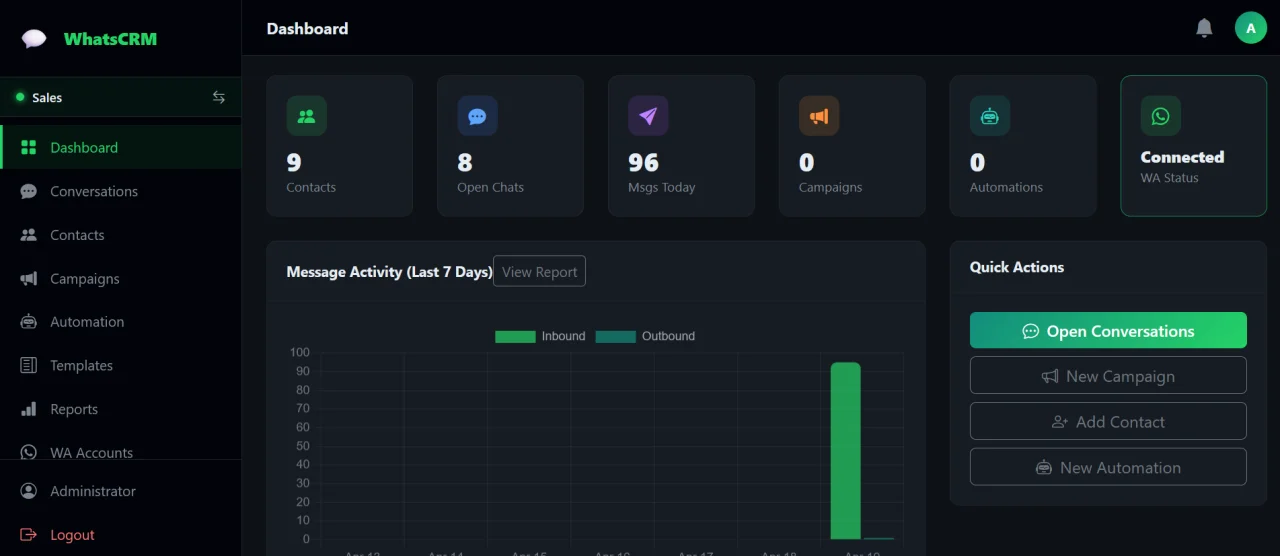Open Contacts from the sidebar

point(120,235)
